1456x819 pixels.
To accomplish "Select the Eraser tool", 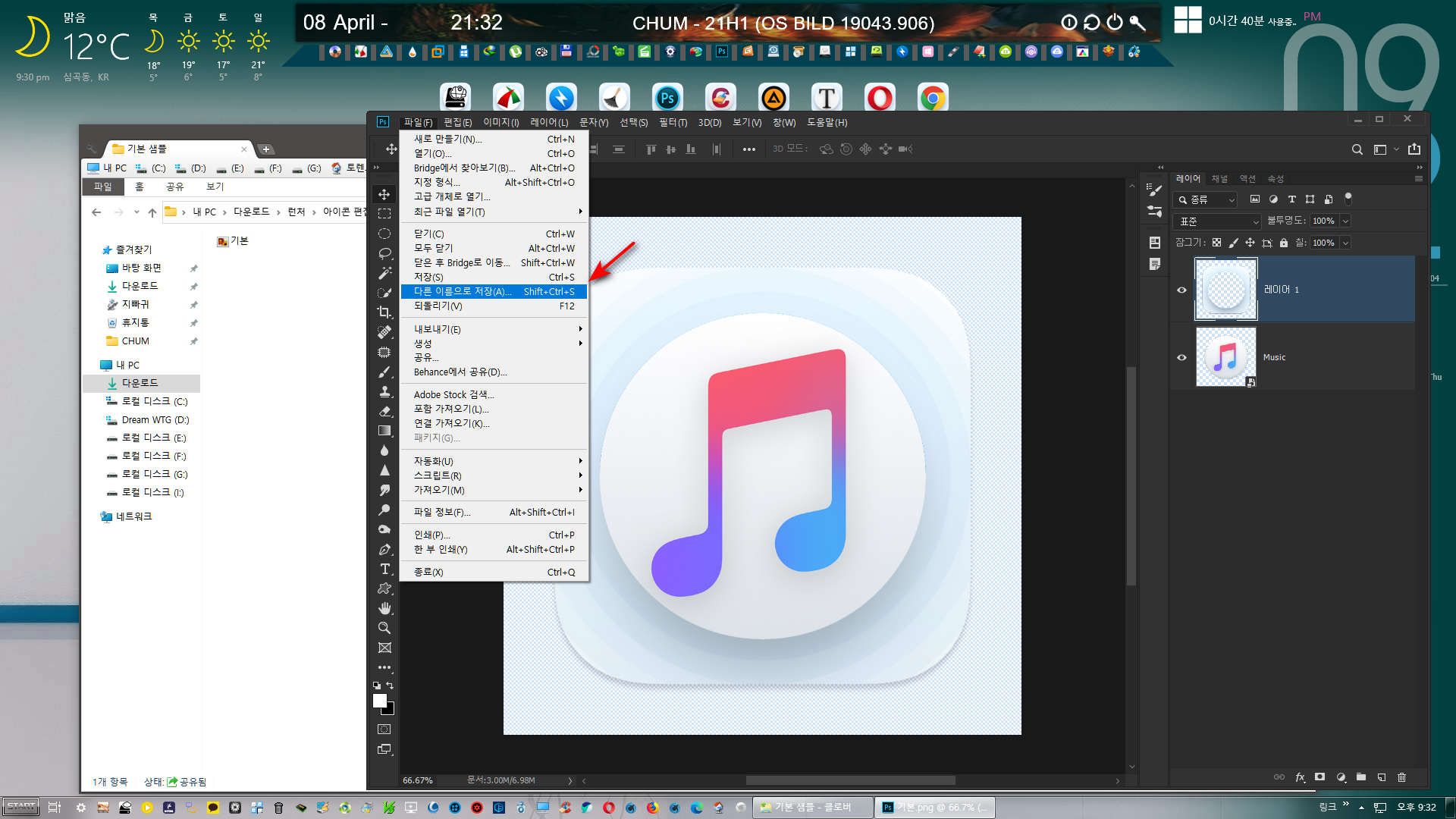I will tap(384, 411).
